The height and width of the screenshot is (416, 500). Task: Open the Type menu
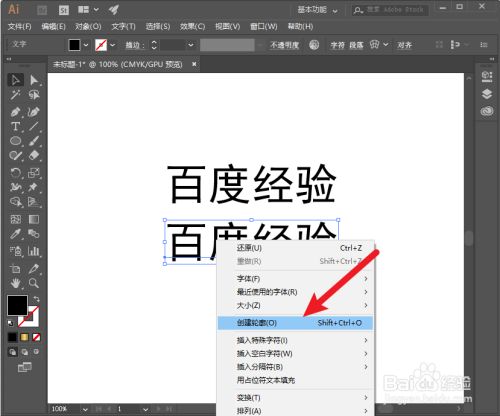tap(123, 27)
